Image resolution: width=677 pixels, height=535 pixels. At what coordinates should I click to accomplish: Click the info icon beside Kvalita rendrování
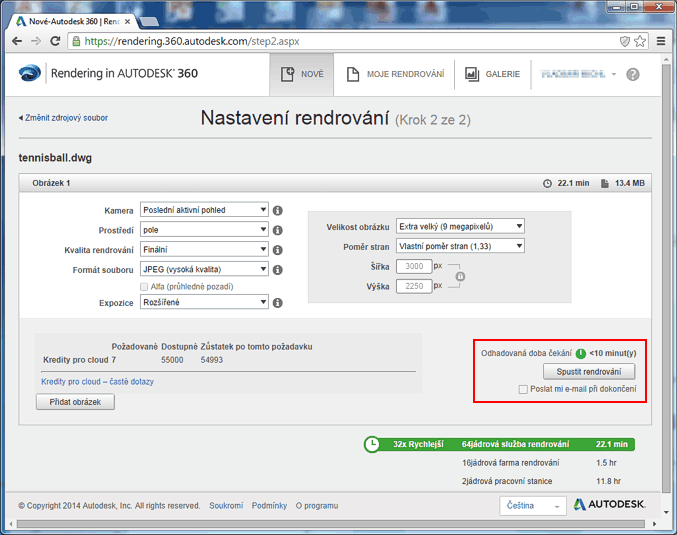(x=278, y=250)
